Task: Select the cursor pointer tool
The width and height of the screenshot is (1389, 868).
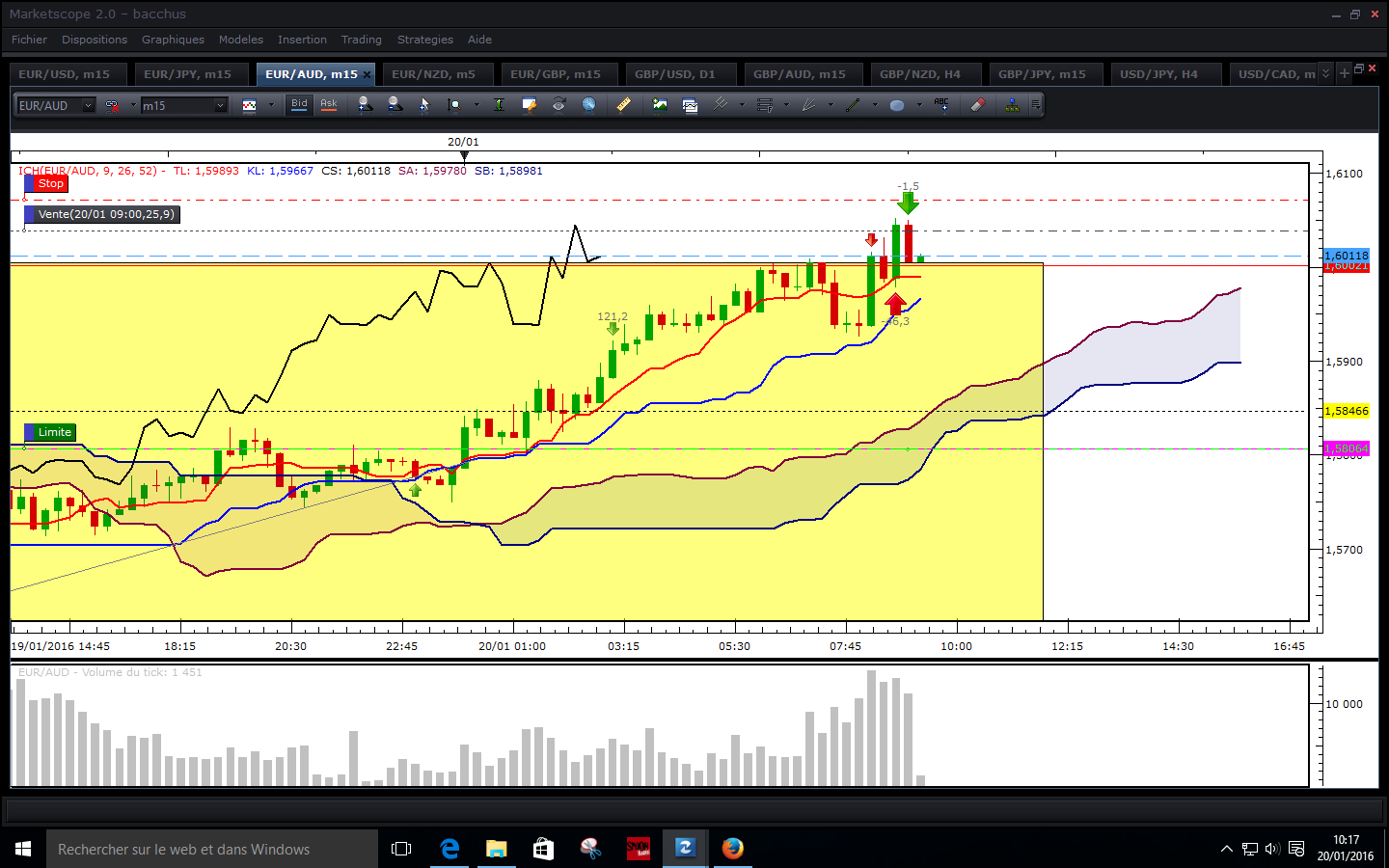Action: [x=424, y=105]
